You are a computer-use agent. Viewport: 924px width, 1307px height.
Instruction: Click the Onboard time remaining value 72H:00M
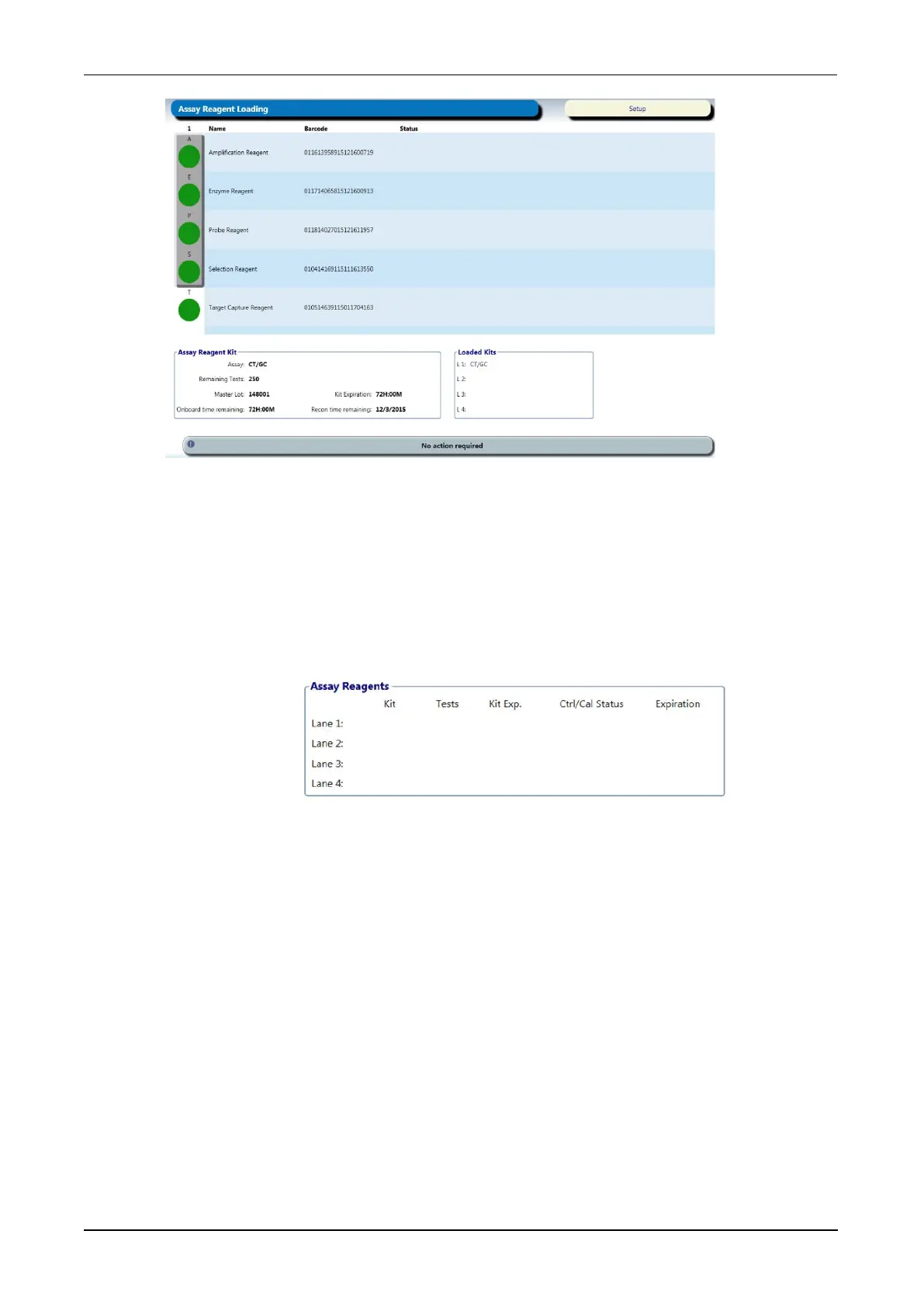(261, 410)
